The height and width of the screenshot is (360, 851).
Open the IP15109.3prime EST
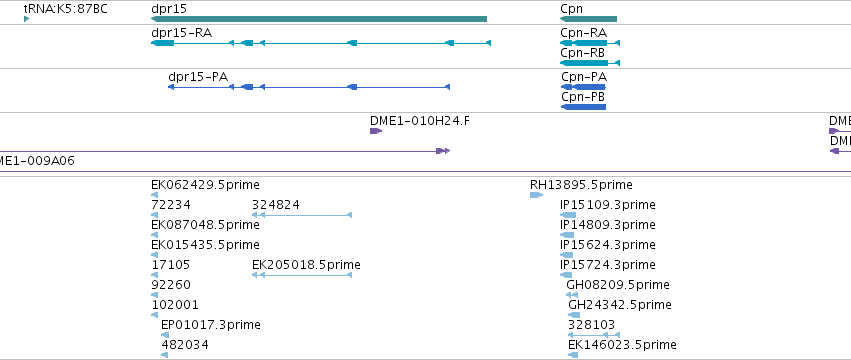click(568, 215)
